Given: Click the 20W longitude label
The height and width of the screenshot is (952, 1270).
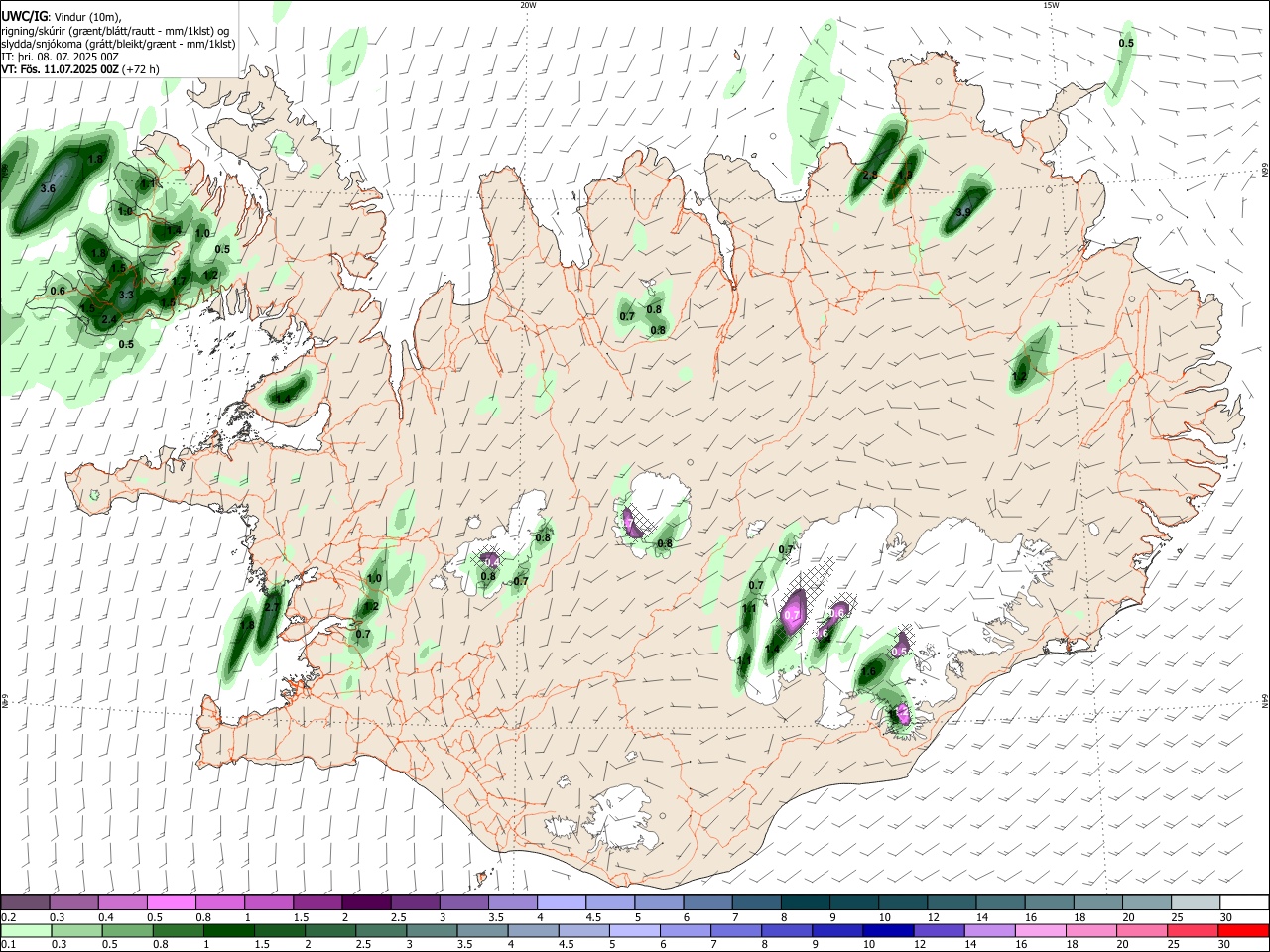Looking at the screenshot, I should 528,5.
